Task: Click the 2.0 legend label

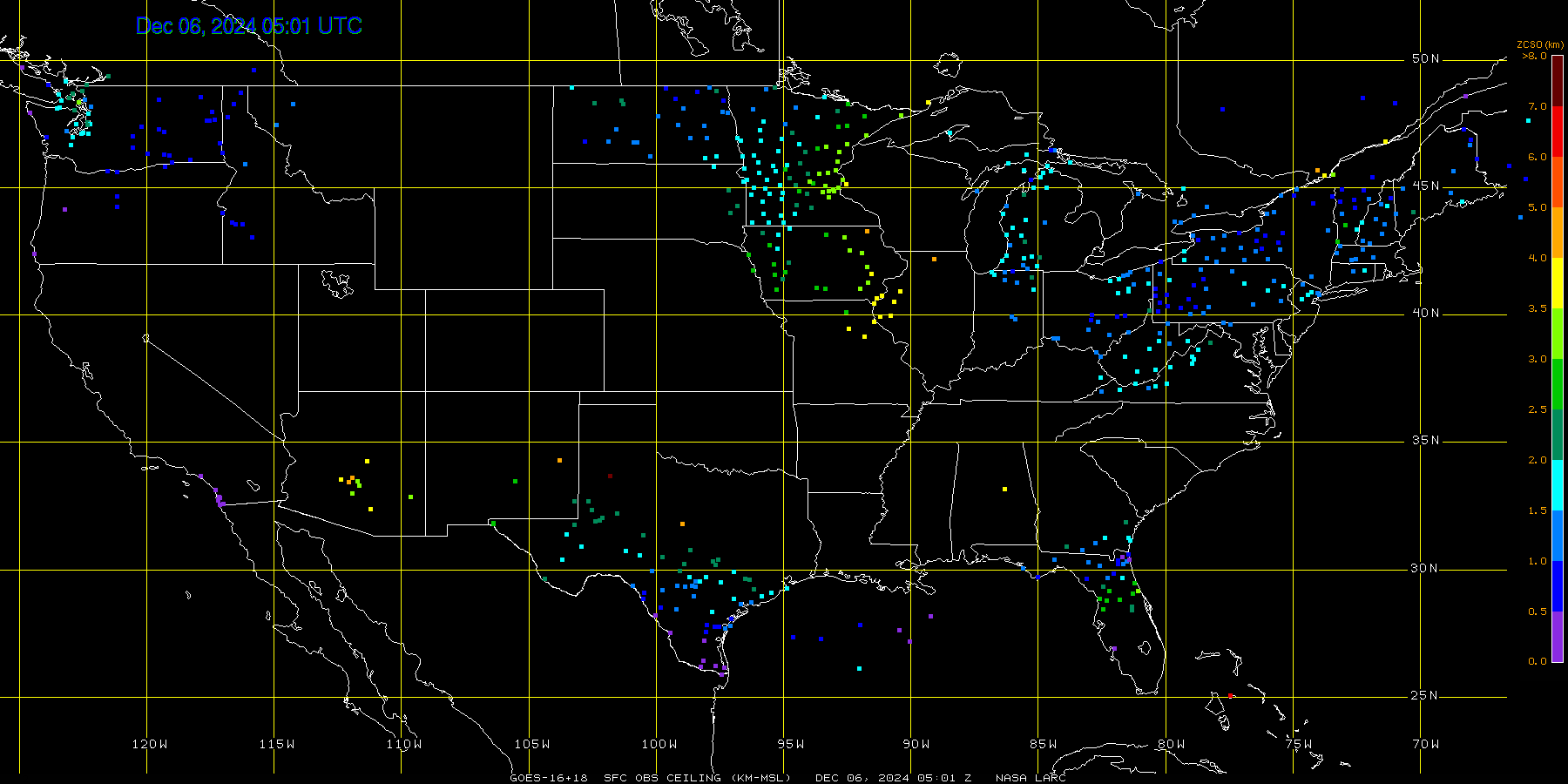Action: pos(1538,460)
